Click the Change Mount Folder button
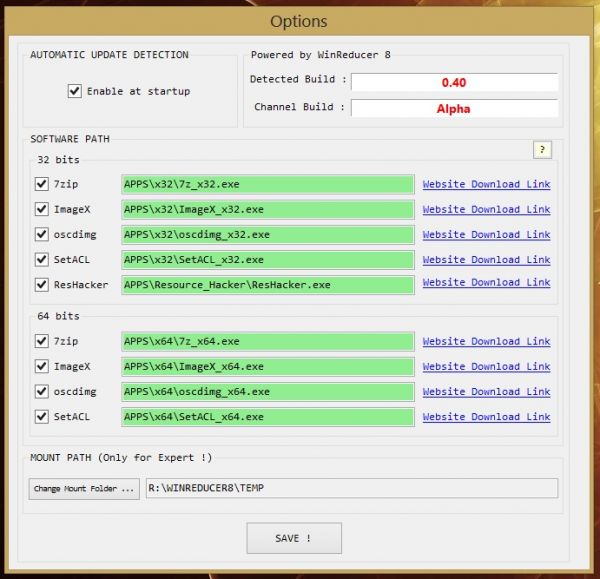The image size is (600, 579). click(84, 489)
